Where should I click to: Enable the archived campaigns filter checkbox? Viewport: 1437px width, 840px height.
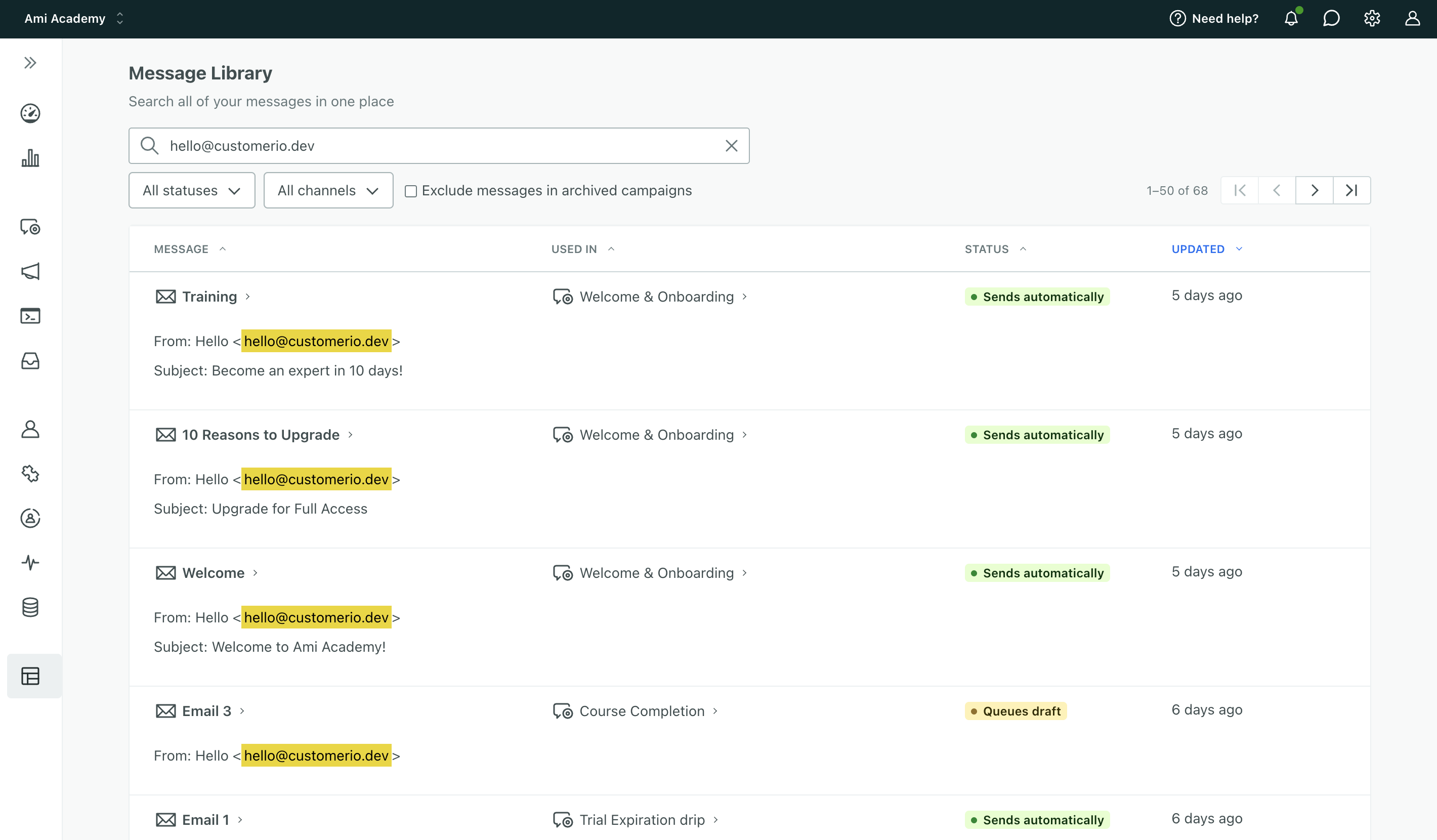[410, 190]
